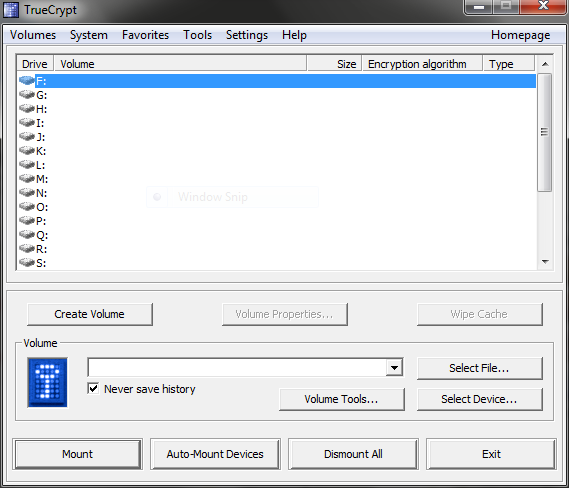Open the Tools menu
Viewport: 569px width, 488px height.
click(197, 35)
